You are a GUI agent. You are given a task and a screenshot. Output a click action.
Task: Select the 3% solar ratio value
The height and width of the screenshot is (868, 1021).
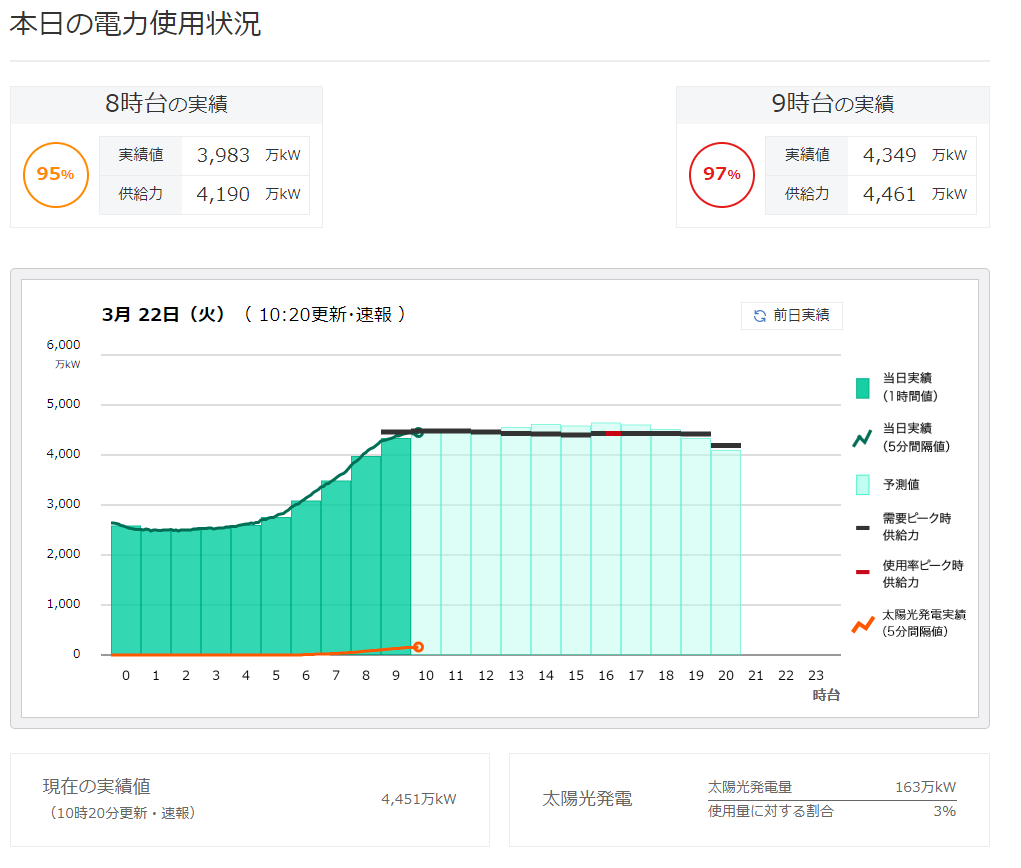tap(944, 811)
